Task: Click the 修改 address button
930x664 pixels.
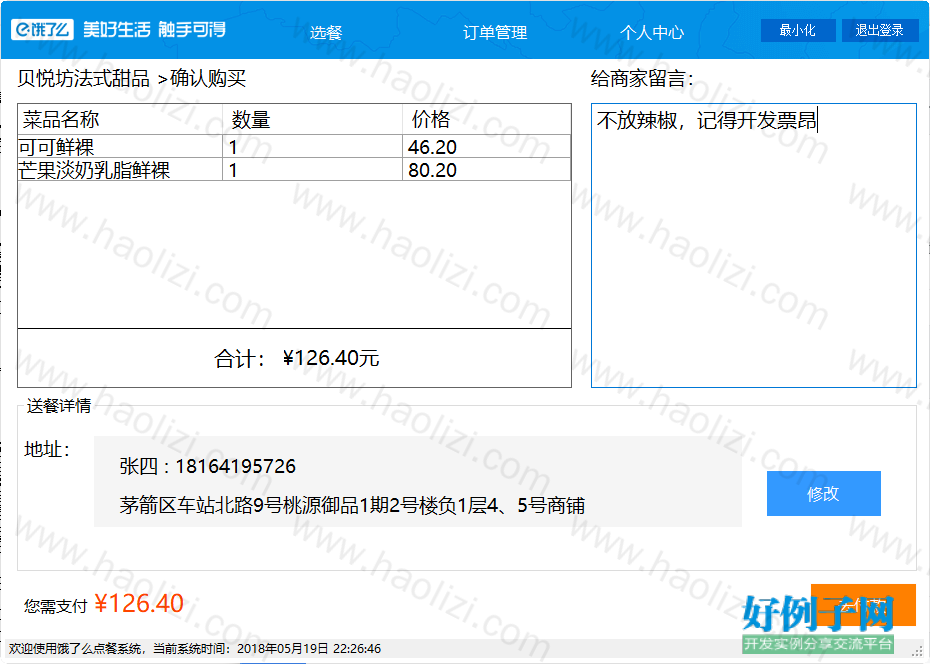Action: (823, 493)
